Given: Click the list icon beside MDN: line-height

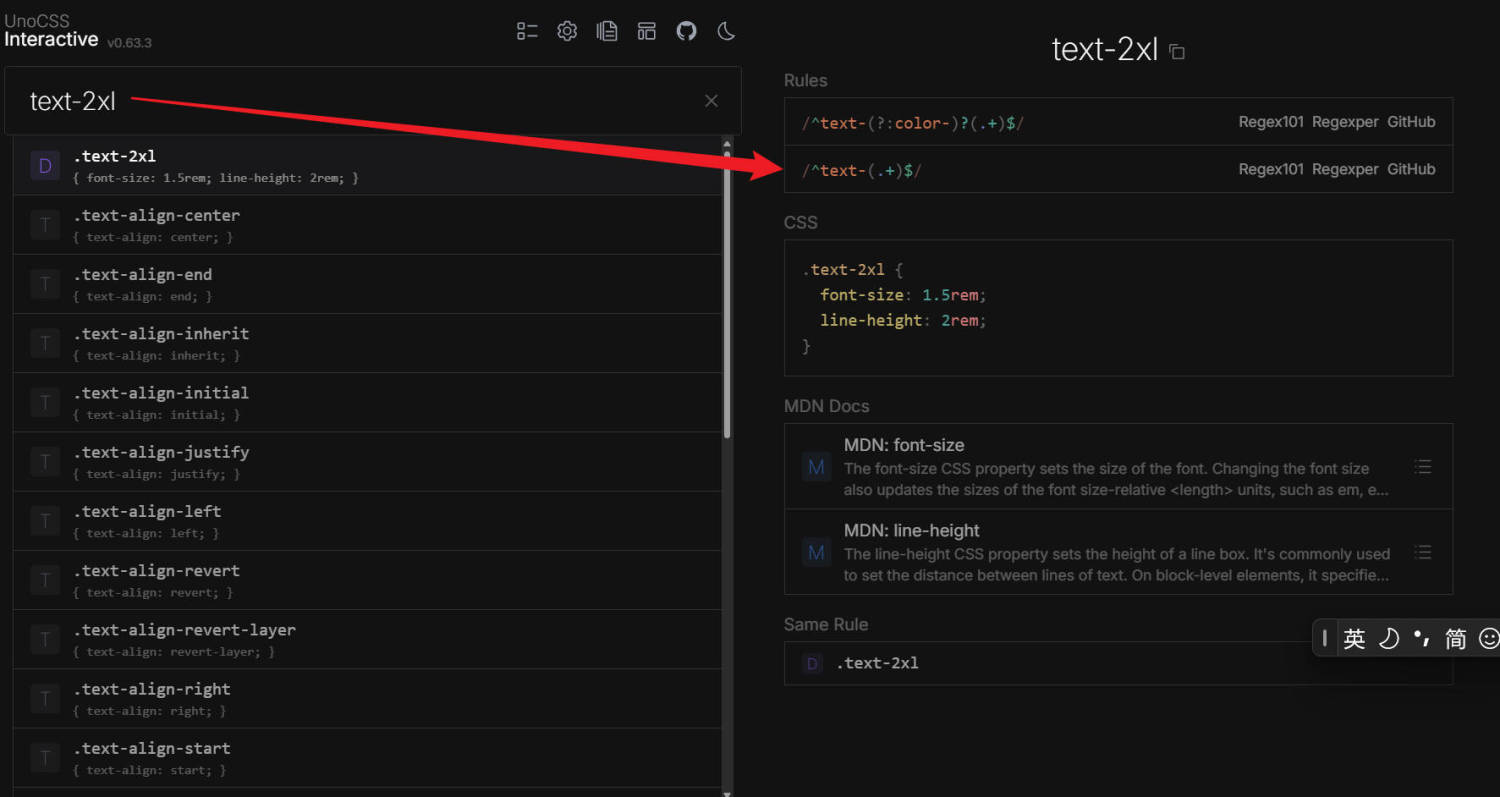Looking at the screenshot, I should [1423, 552].
